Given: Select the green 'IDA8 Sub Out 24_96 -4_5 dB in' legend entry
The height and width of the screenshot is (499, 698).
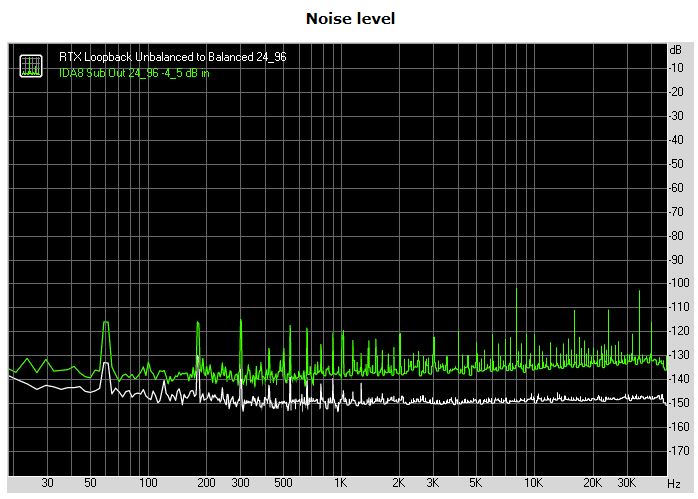Looking at the screenshot, I should click(x=134, y=73).
